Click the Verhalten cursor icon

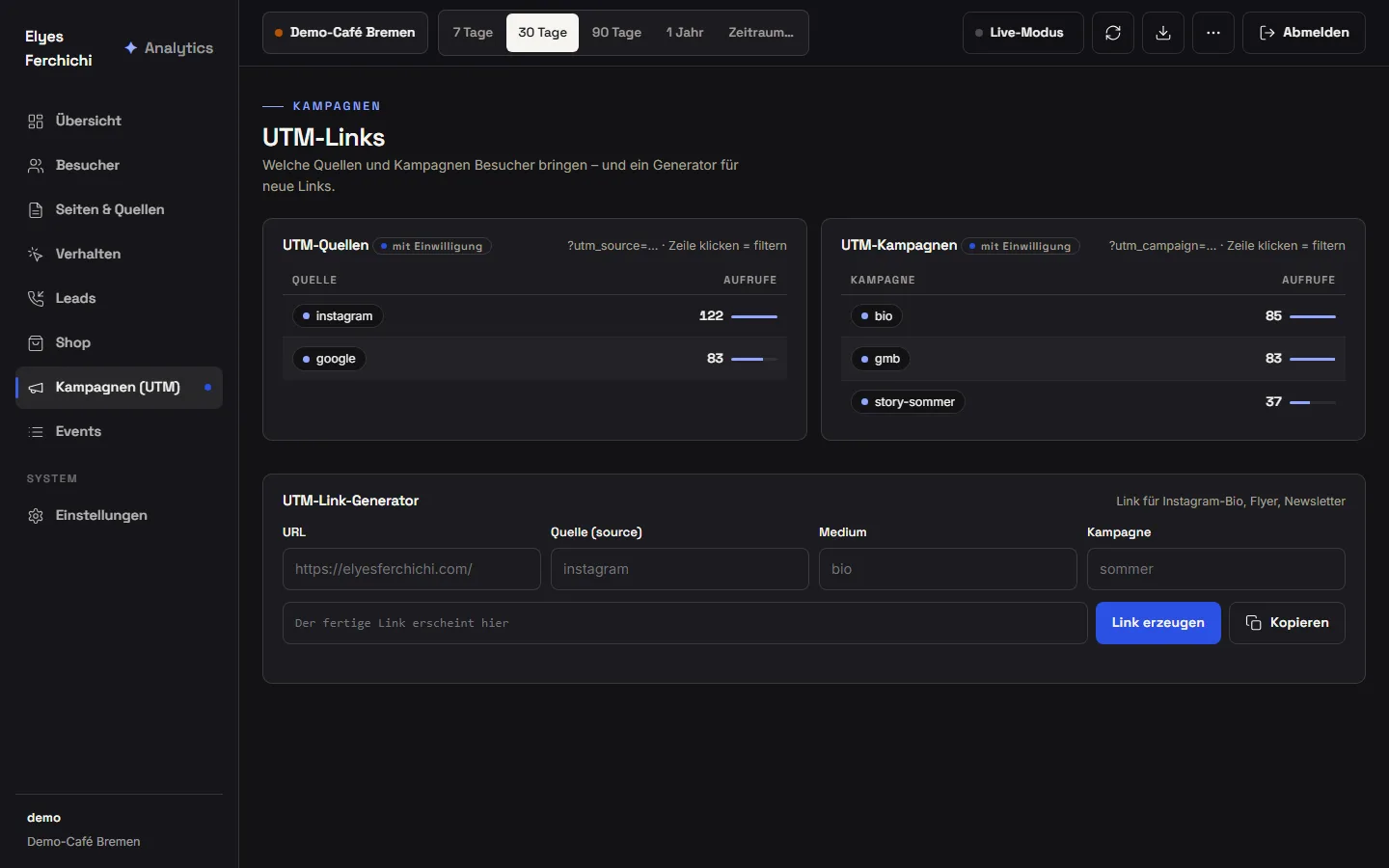click(36, 255)
